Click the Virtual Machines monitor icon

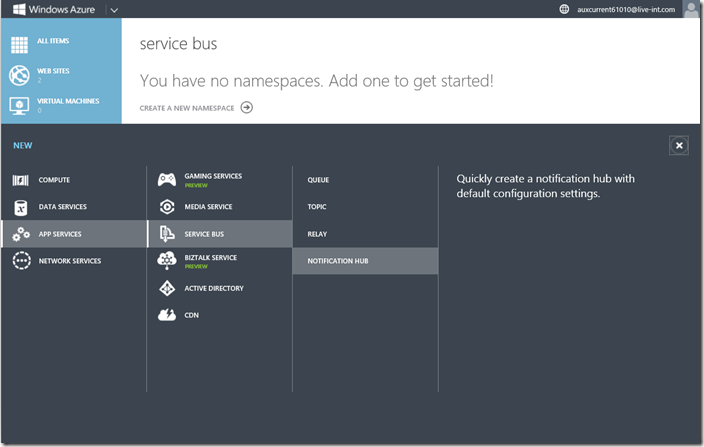tap(19, 105)
